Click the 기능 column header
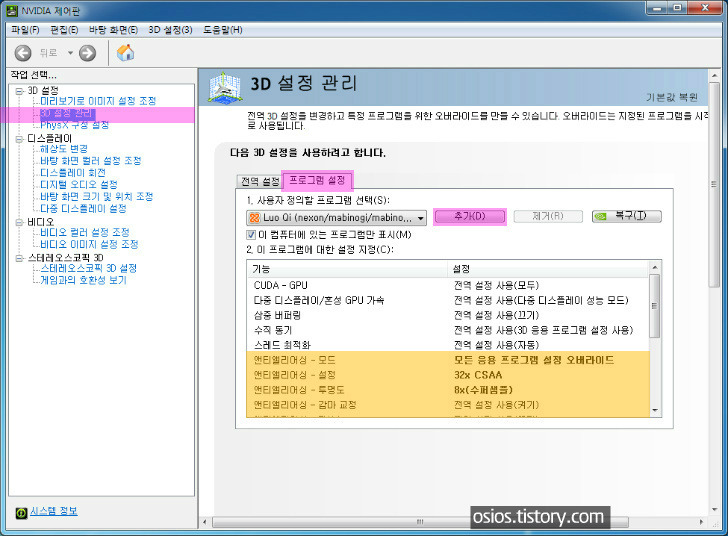This screenshot has height=536, width=728. [x=347, y=268]
